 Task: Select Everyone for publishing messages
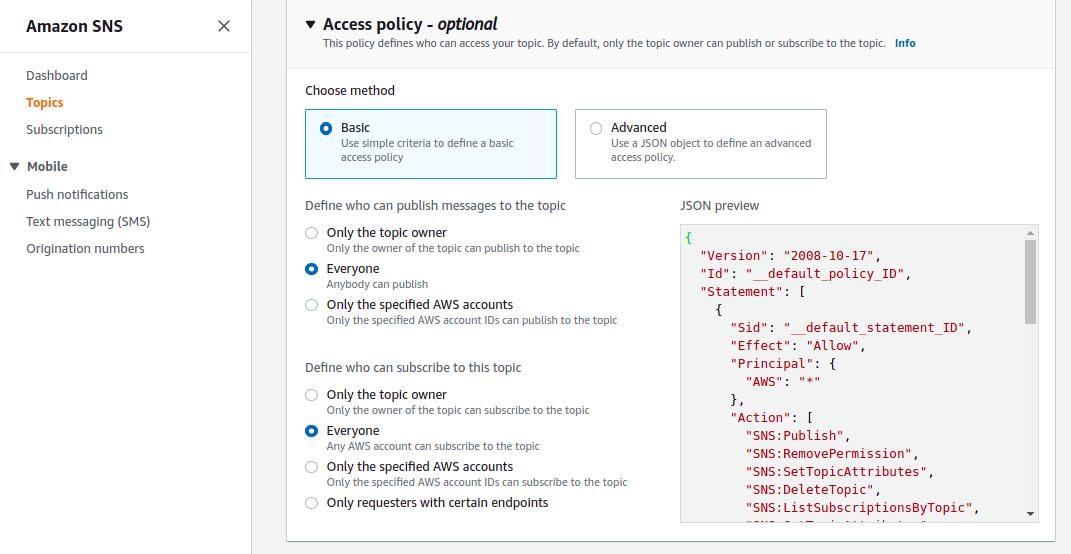coord(311,269)
